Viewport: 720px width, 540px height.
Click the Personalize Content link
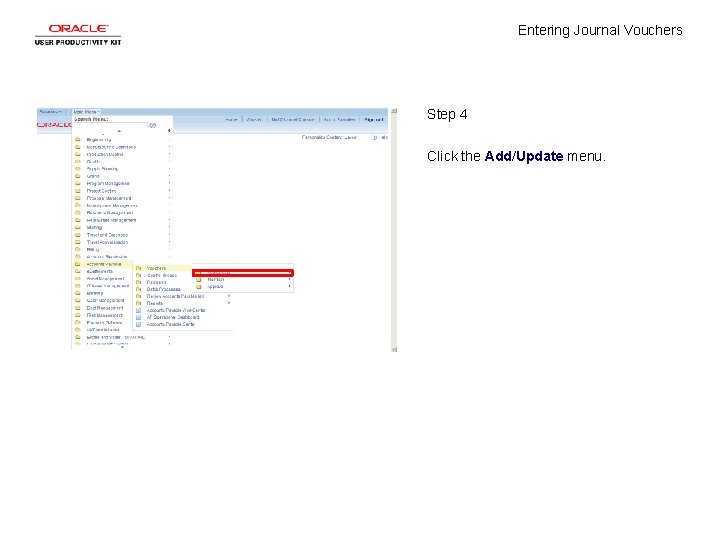321,137
